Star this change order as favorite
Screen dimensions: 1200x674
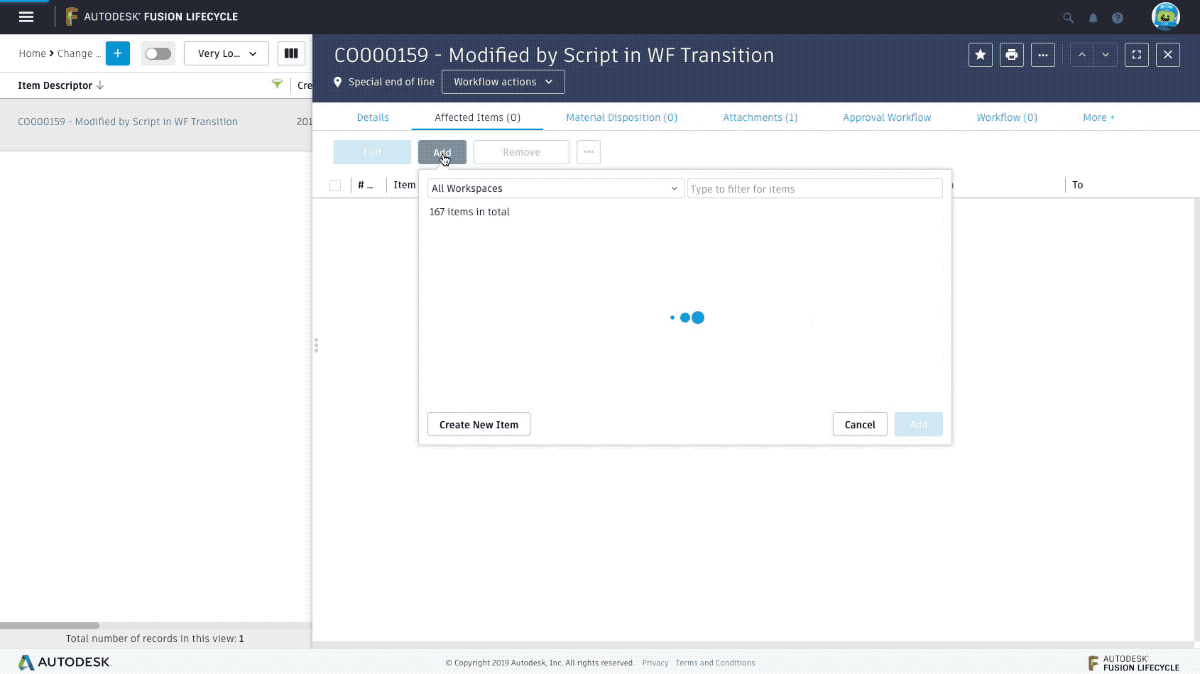tap(980, 55)
